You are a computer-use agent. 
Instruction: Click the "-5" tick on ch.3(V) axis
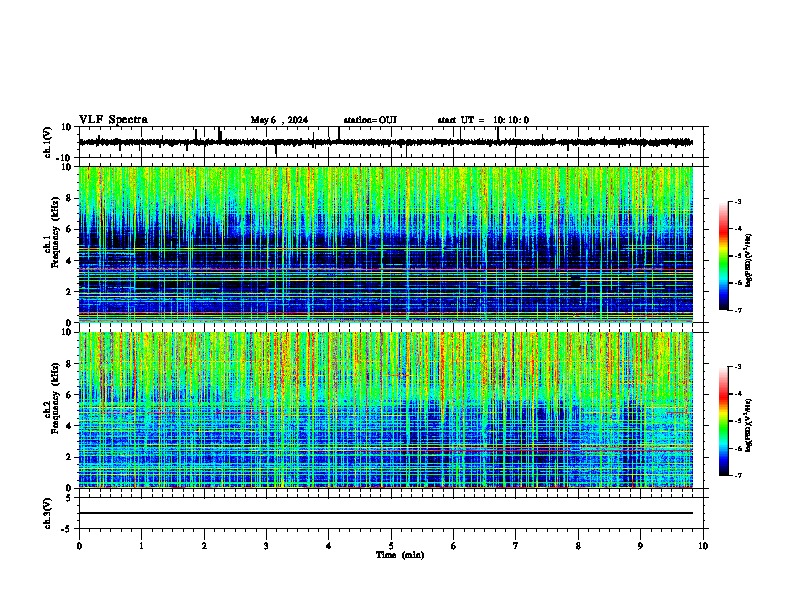tap(67, 529)
